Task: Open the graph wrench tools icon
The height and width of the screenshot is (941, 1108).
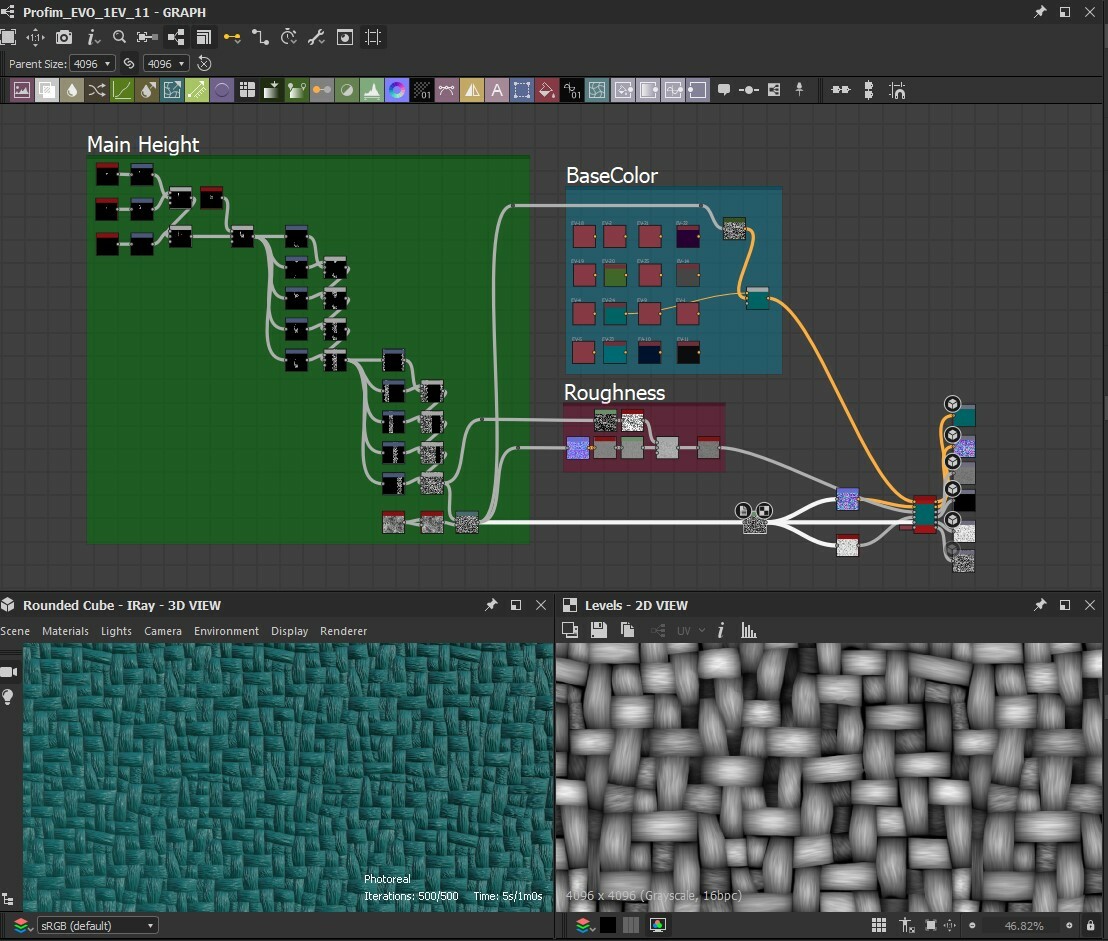Action: pyautogui.click(x=316, y=37)
